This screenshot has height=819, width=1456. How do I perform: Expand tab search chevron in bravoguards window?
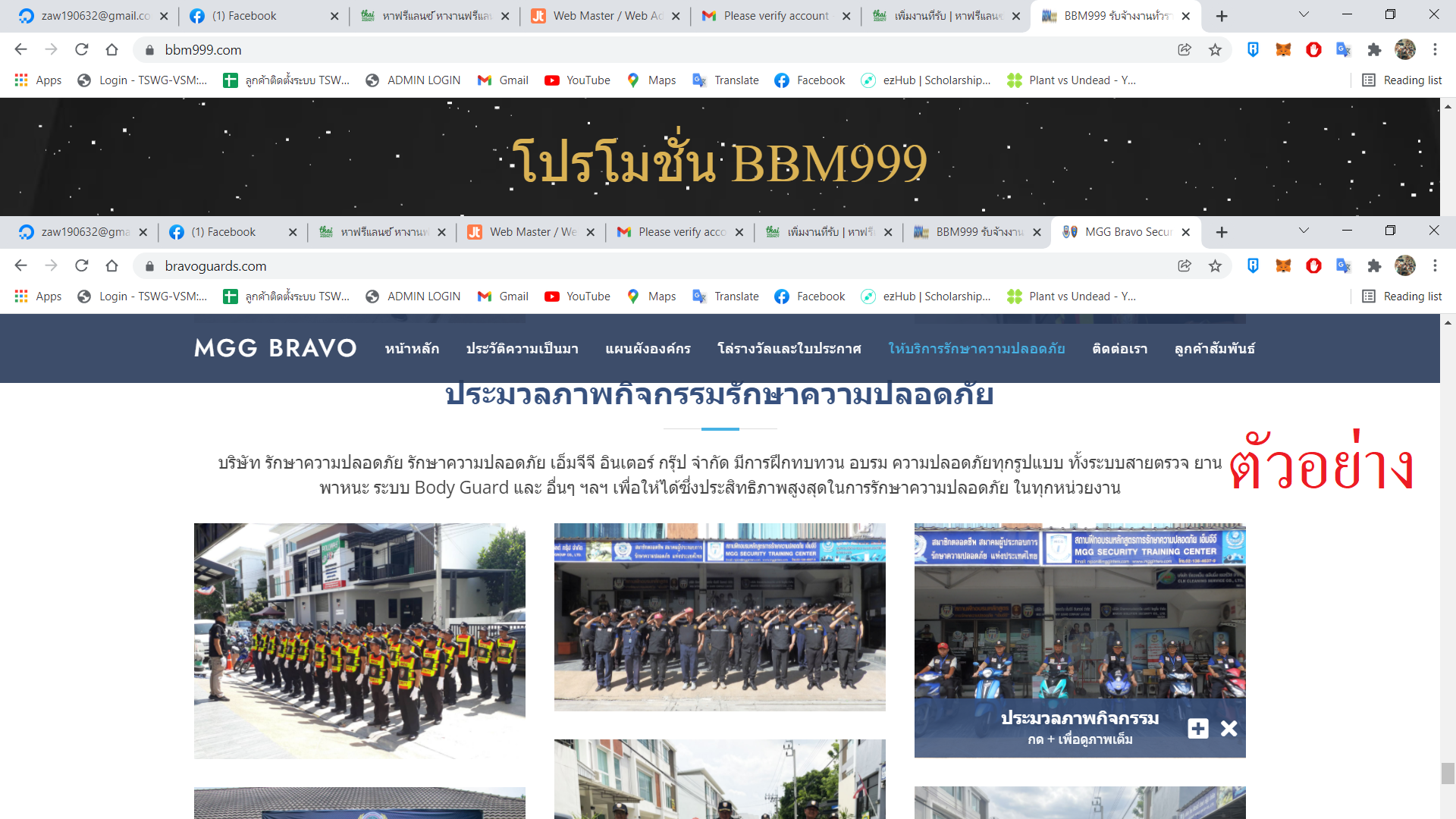(x=1304, y=231)
